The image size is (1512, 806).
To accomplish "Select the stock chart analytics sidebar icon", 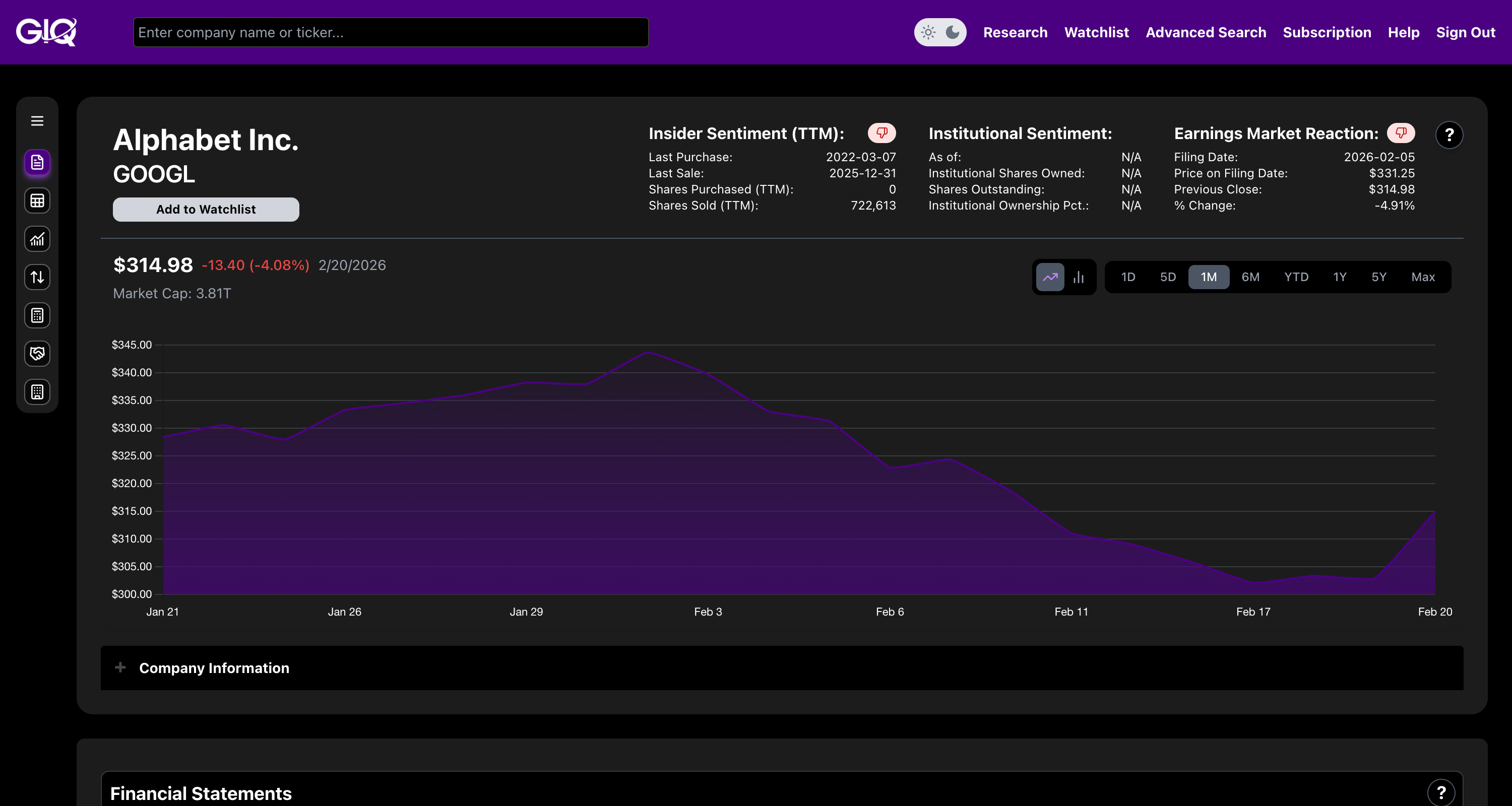I will tap(37, 239).
